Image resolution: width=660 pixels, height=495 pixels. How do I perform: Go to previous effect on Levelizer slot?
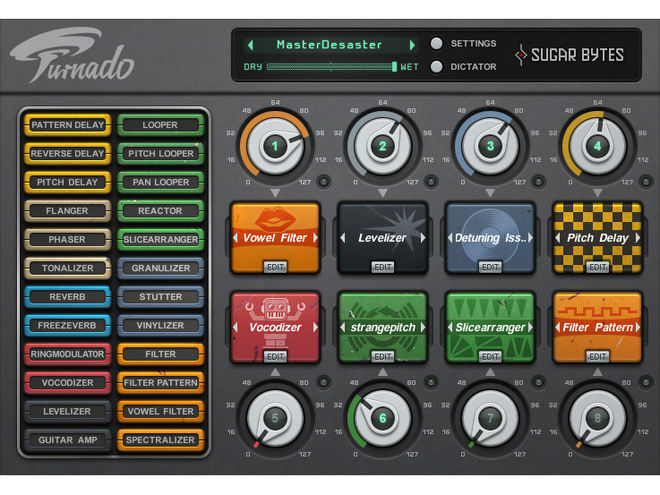(343, 238)
